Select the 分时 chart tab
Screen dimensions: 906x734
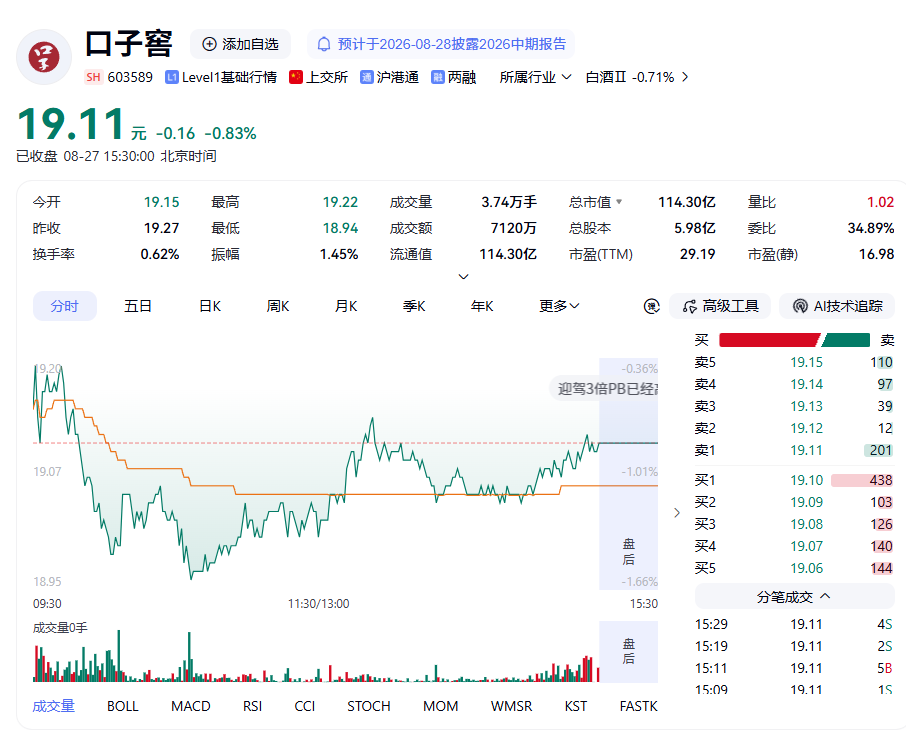64,306
